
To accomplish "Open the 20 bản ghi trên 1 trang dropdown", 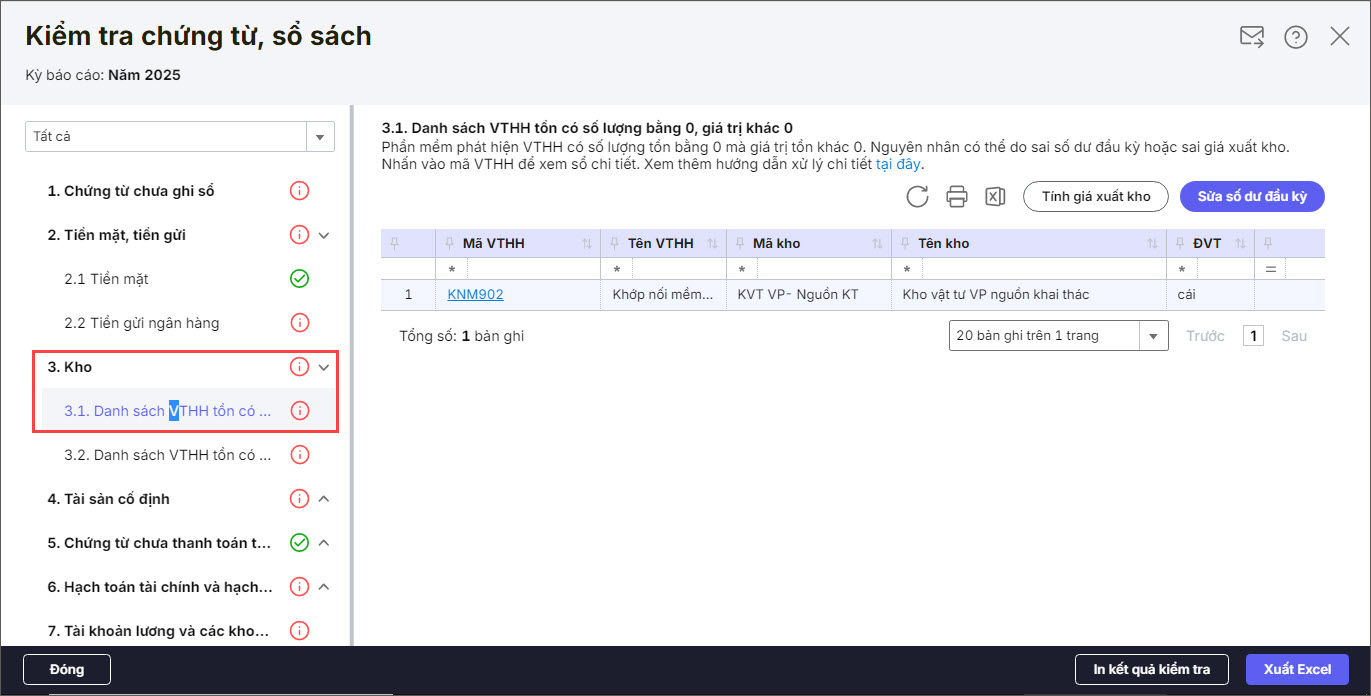I will coord(1153,336).
